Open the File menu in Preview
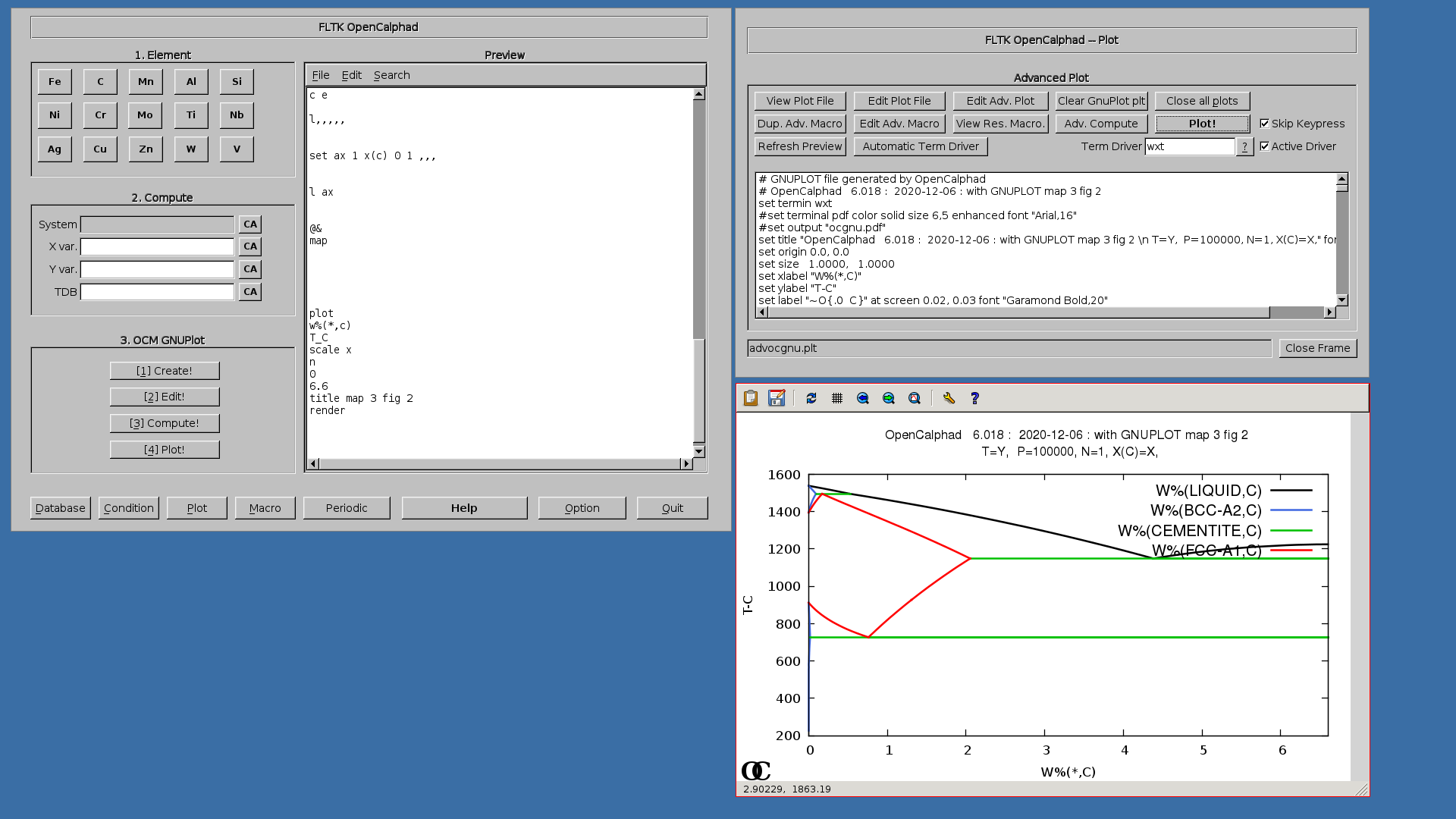The width and height of the screenshot is (1456, 819). (x=321, y=75)
